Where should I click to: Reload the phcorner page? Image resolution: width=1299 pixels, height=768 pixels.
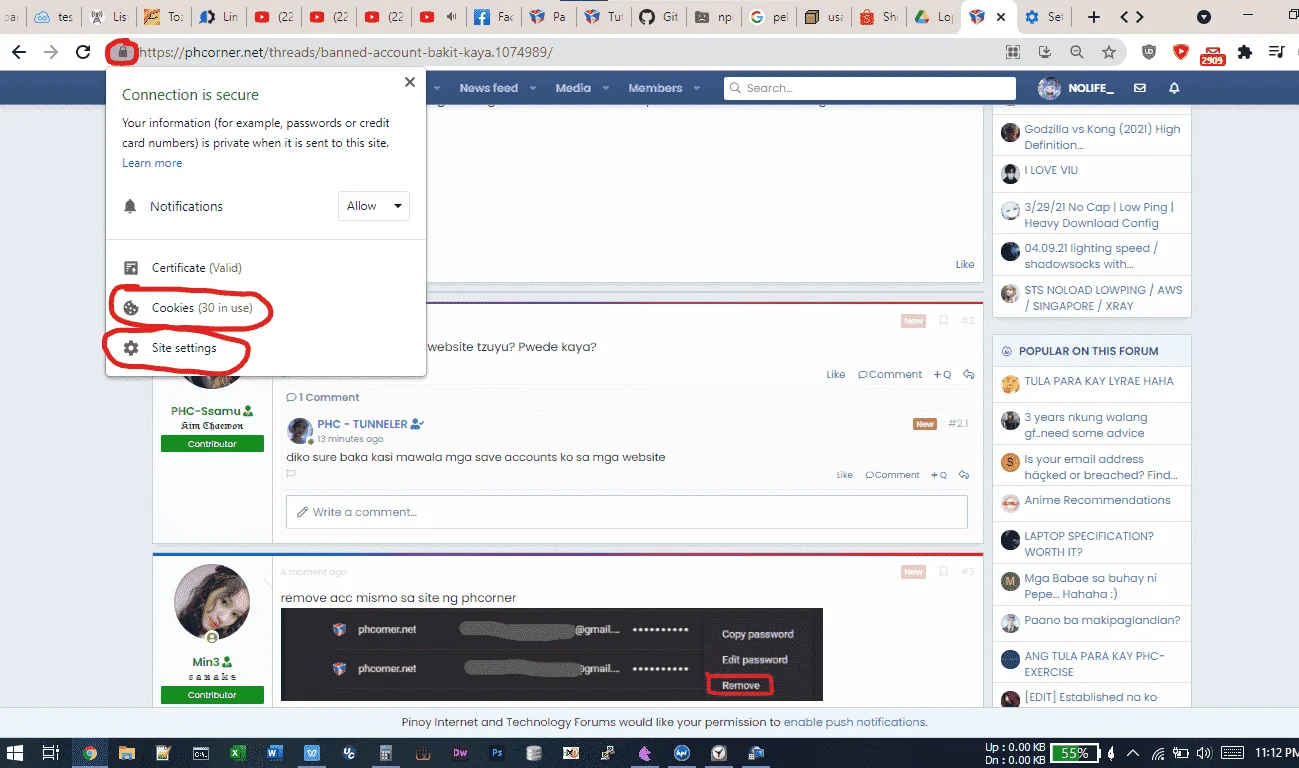(x=84, y=52)
